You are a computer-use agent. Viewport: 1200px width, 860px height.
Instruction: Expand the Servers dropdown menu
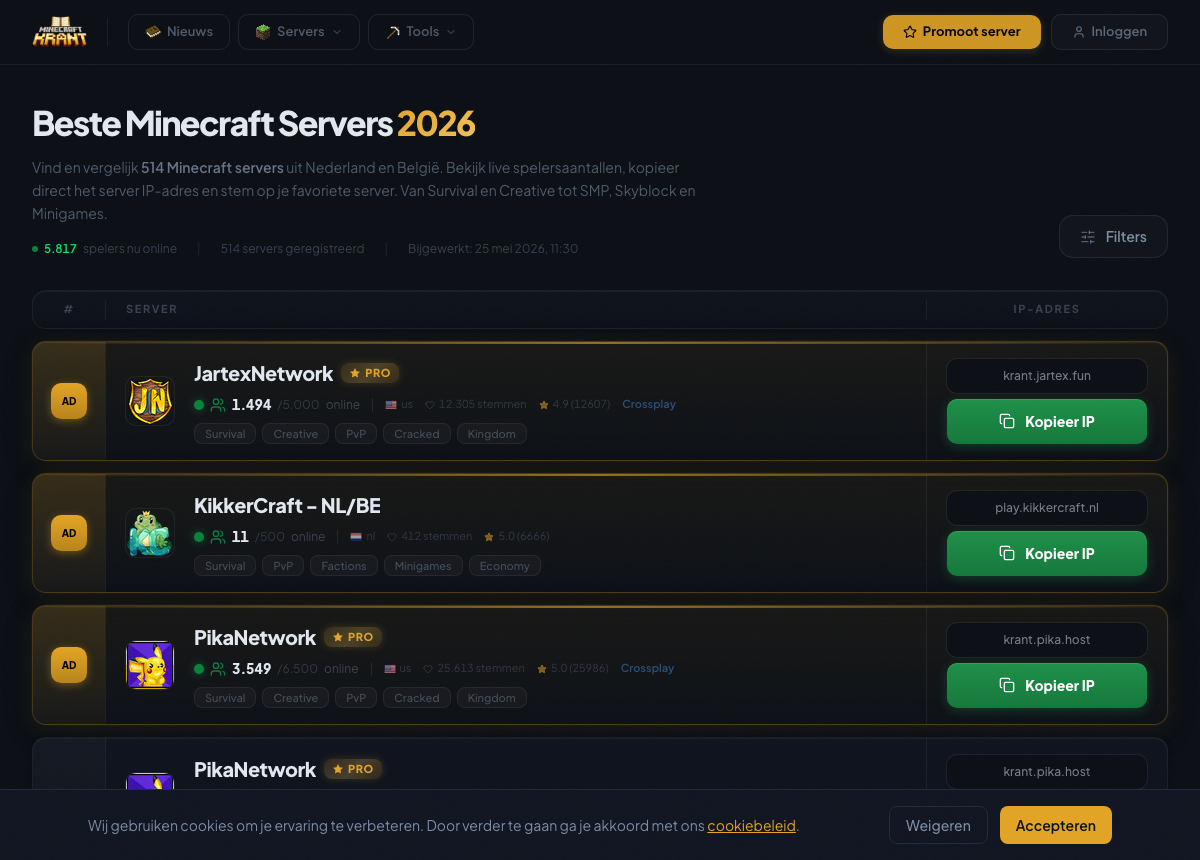[299, 32]
